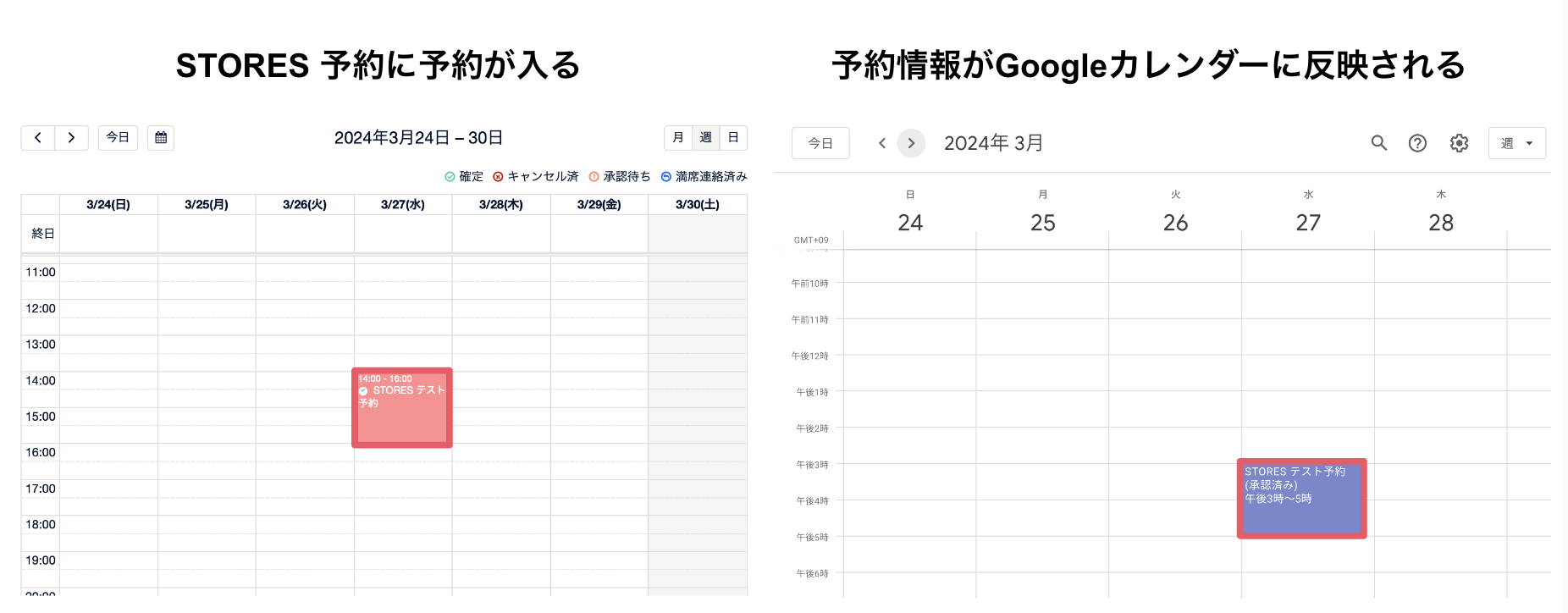Open Google Calendar settings gear
Screen dimensions: 1568x613
coord(1459,143)
